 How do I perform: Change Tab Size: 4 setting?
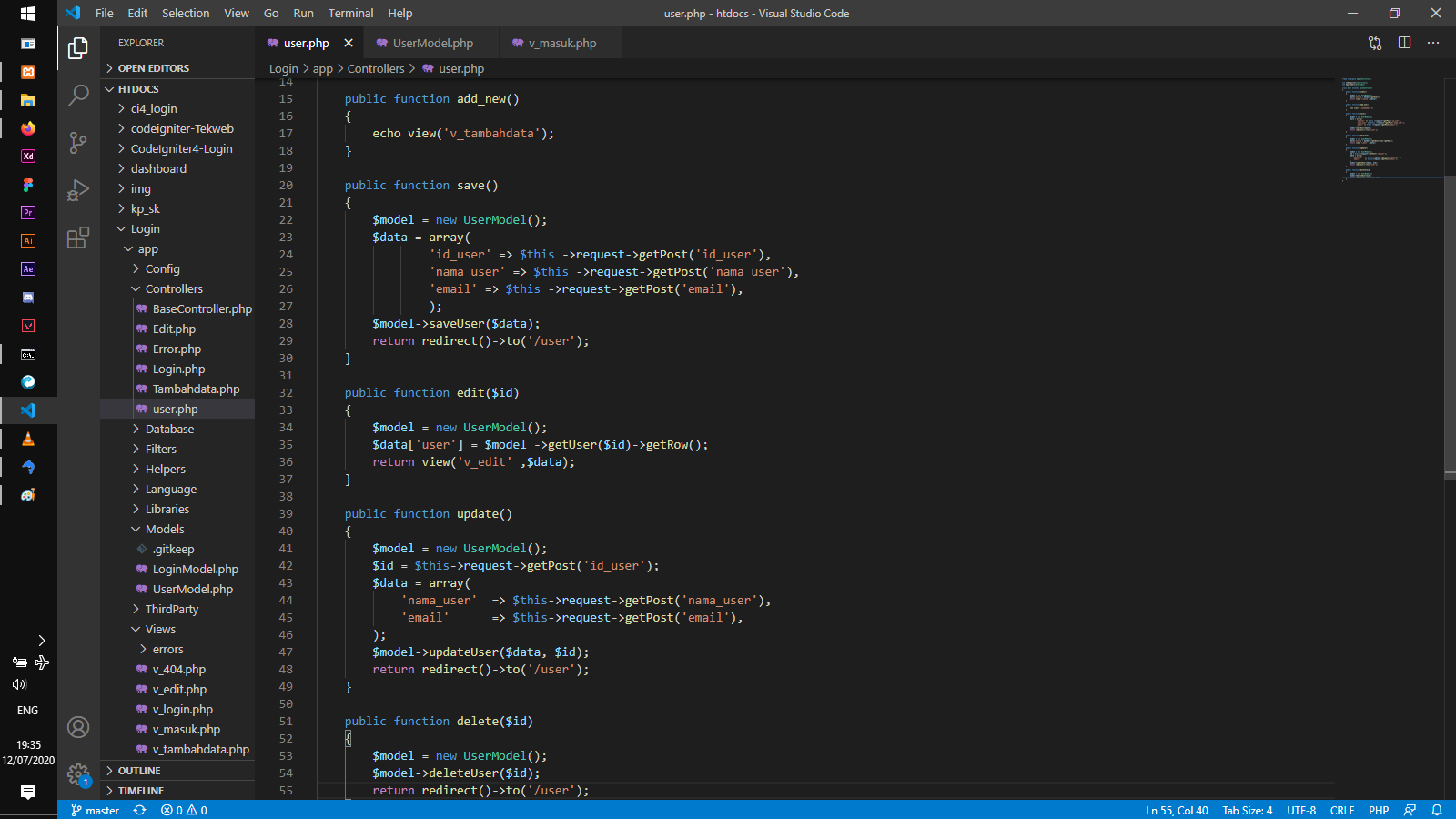[1247, 810]
